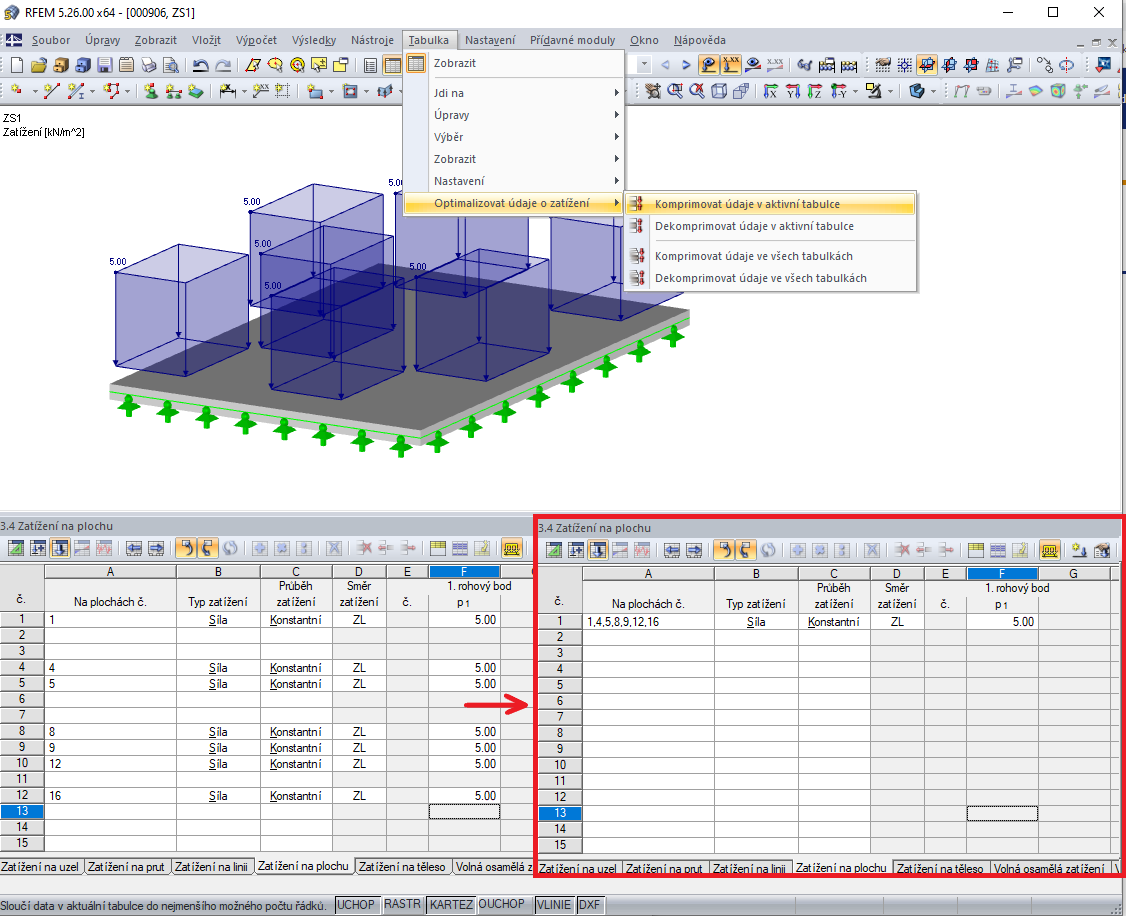1126x916 pixels.
Task: Switch to 'Zatížení na těleso' tab in right table
Action: [x=940, y=869]
